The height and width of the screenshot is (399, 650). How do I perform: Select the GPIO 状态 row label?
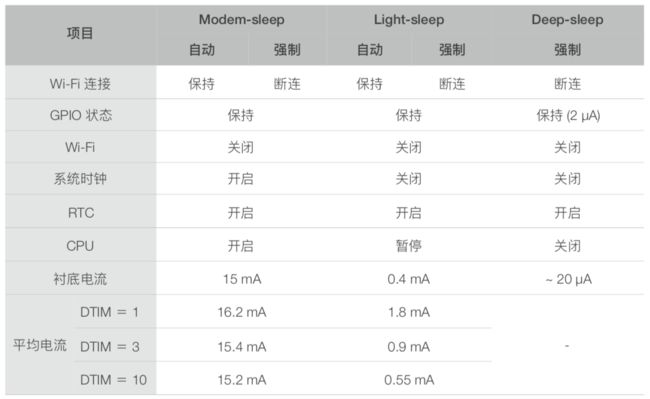pyautogui.click(x=81, y=115)
